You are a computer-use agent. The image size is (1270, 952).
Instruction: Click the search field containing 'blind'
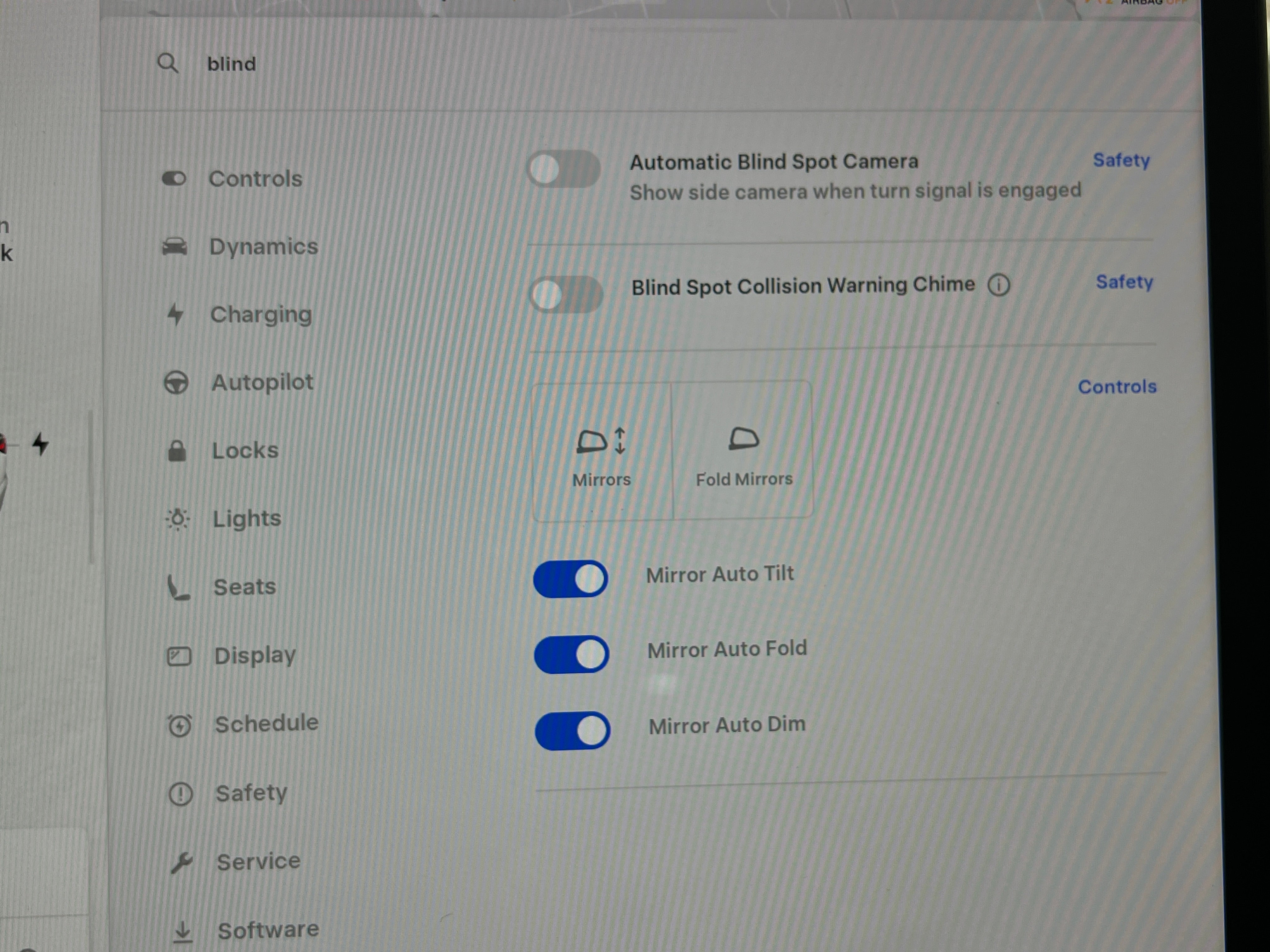coord(232,64)
